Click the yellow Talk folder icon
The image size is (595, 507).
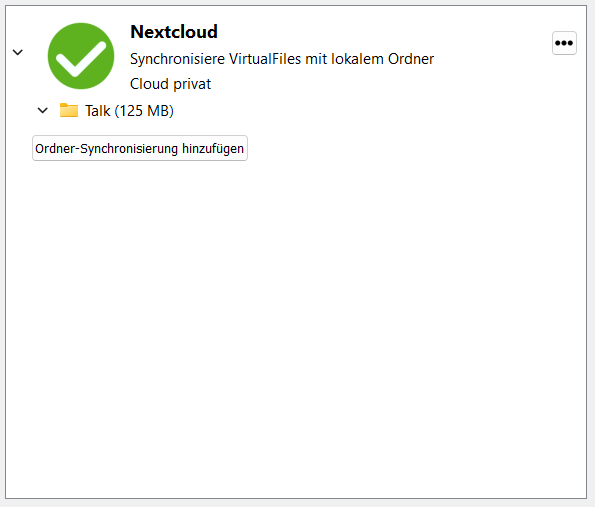[x=69, y=110]
